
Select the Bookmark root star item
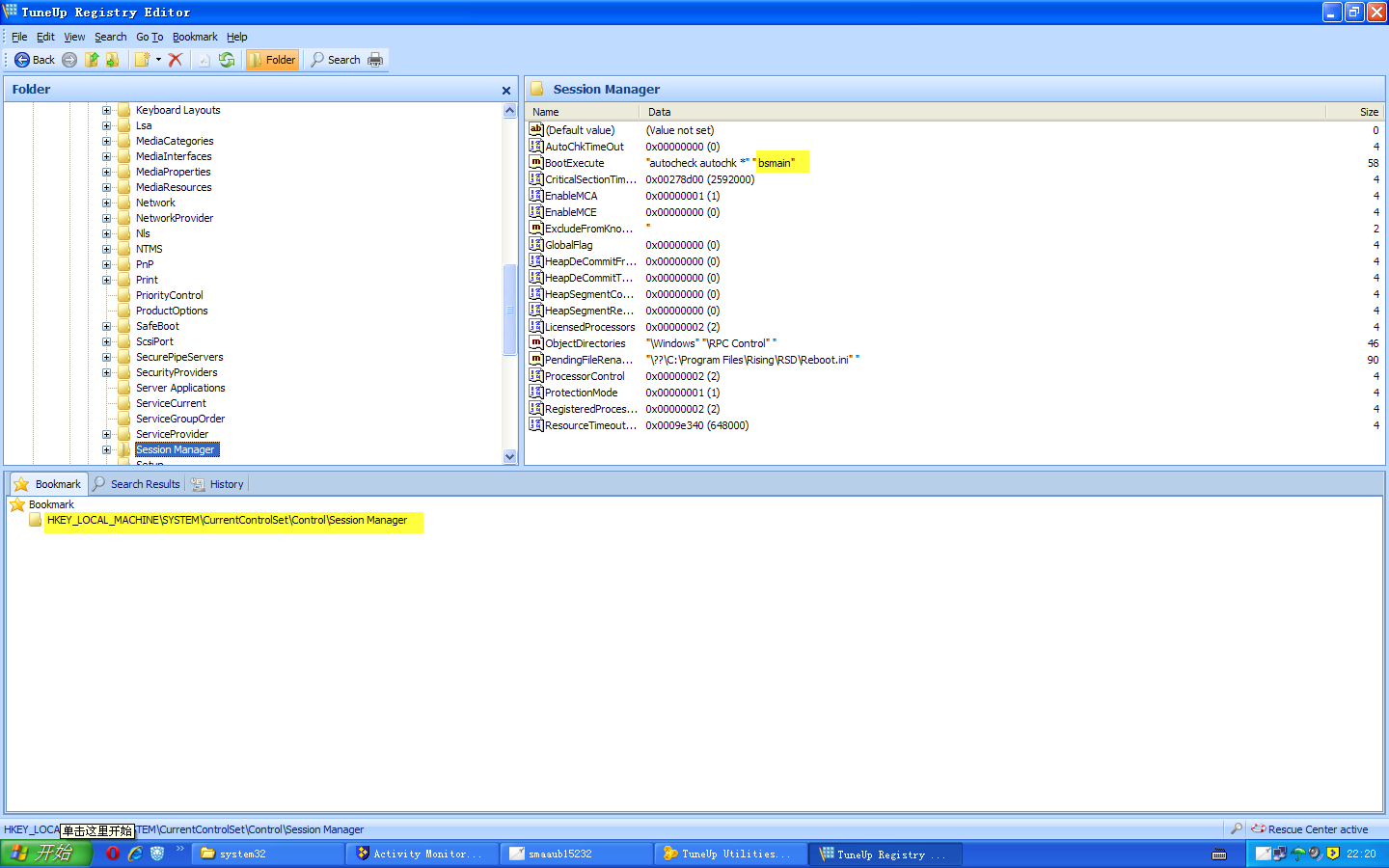coord(42,504)
